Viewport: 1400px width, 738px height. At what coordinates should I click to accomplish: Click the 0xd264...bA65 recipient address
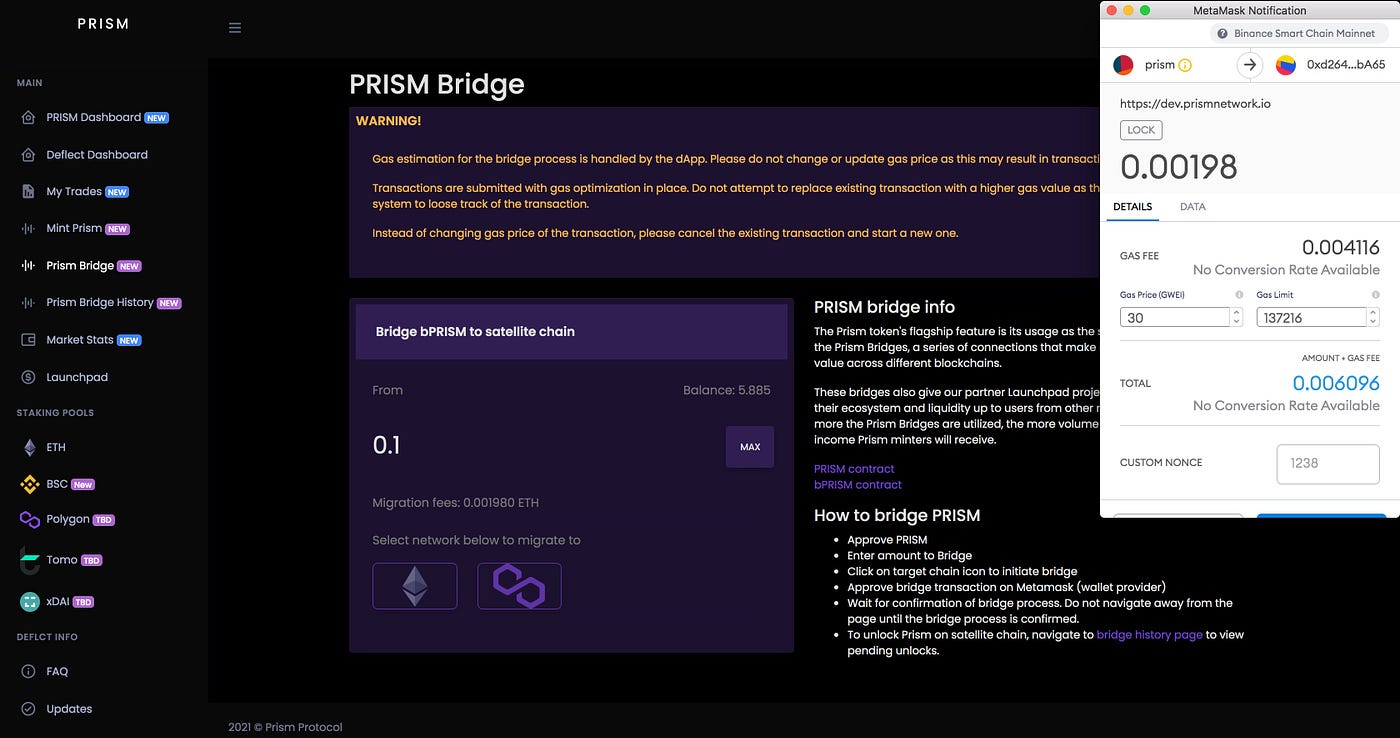(1346, 65)
